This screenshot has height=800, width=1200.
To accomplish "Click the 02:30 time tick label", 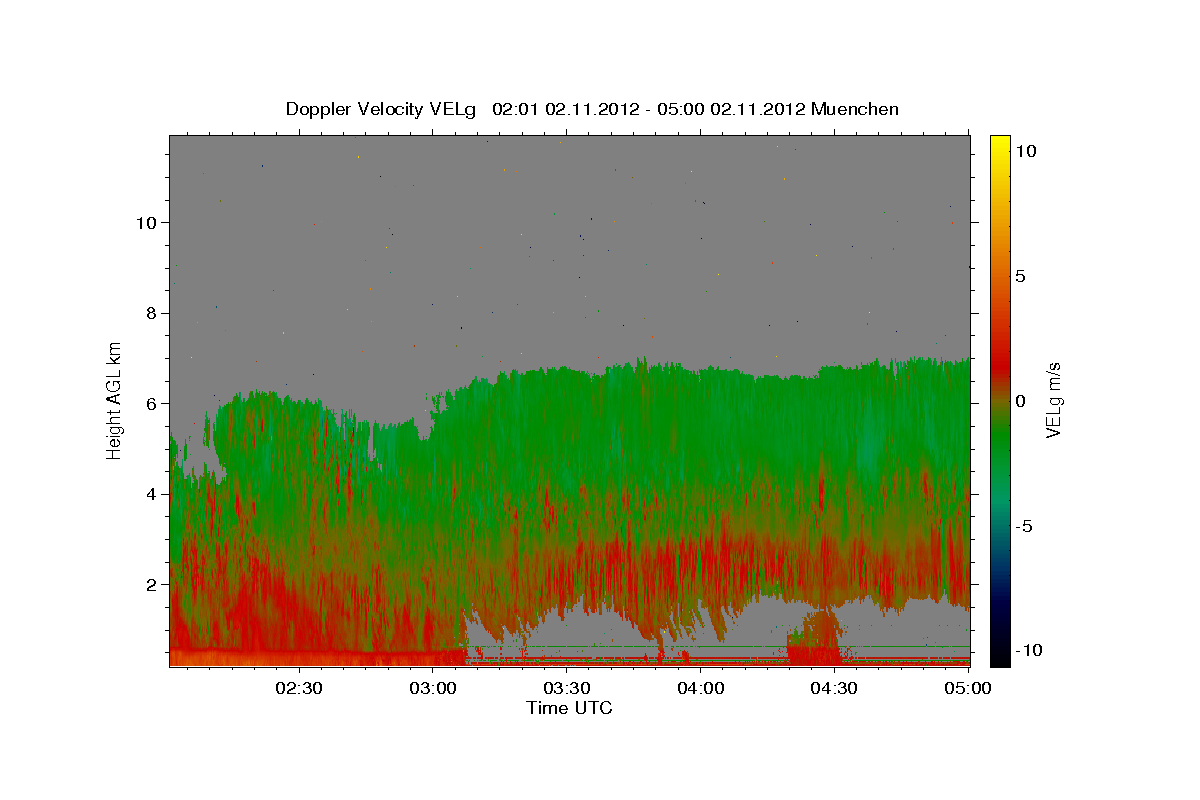I will coord(299,688).
